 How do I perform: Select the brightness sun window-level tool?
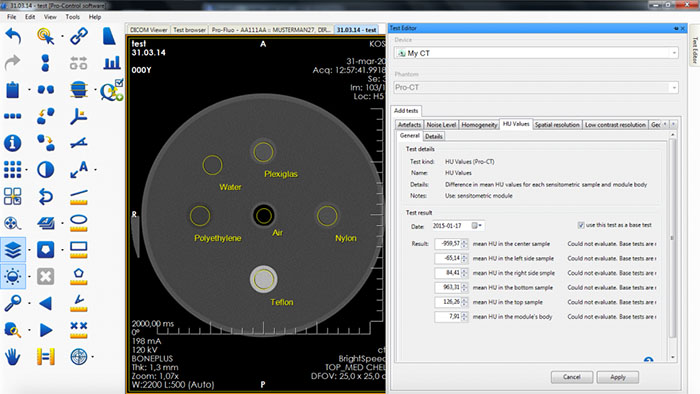point(13,277)
